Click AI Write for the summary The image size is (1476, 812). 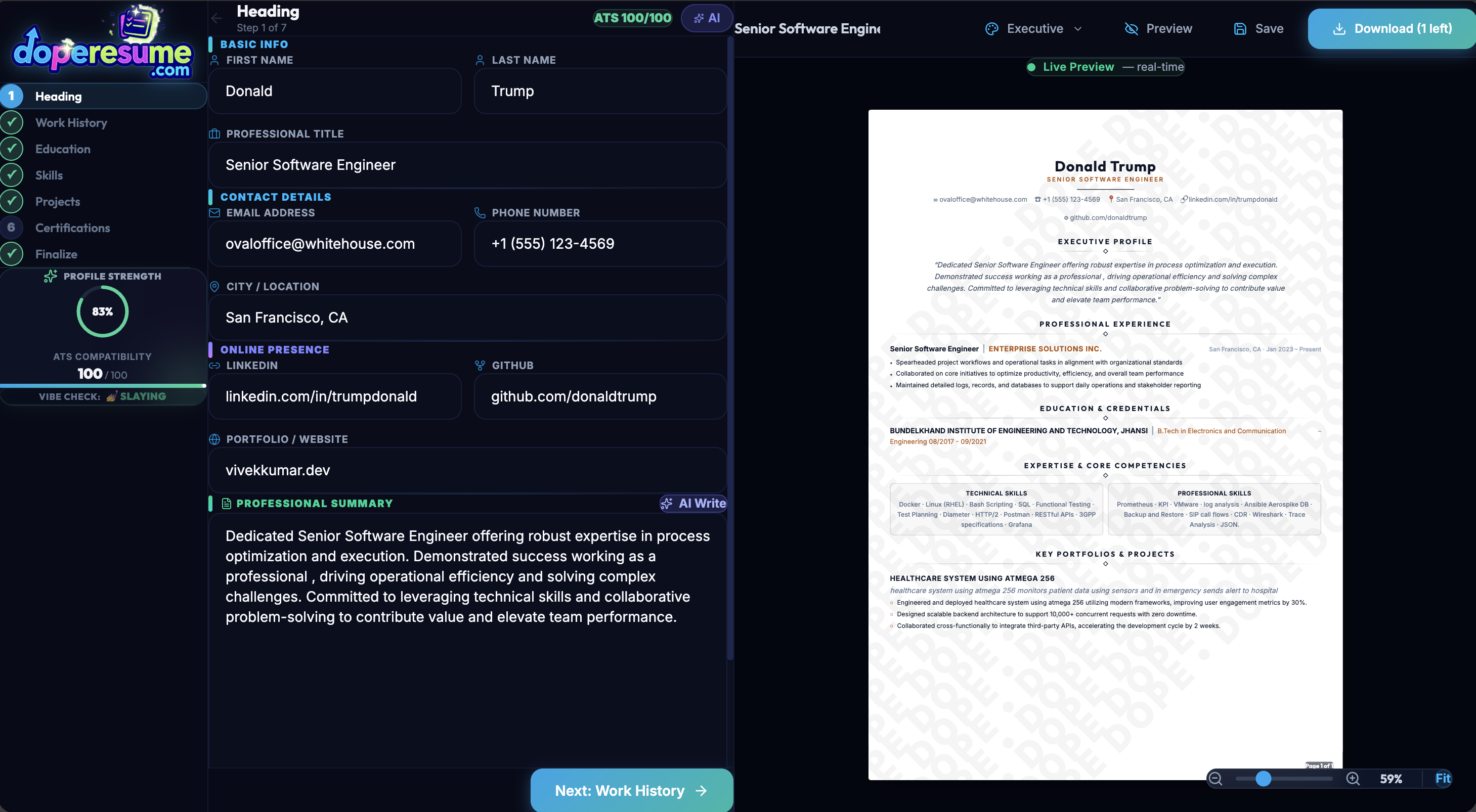click(693, 504)
